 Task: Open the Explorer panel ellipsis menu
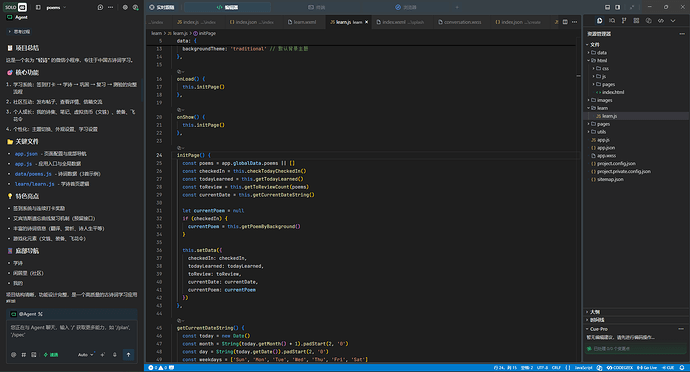(x=682, y=34)
